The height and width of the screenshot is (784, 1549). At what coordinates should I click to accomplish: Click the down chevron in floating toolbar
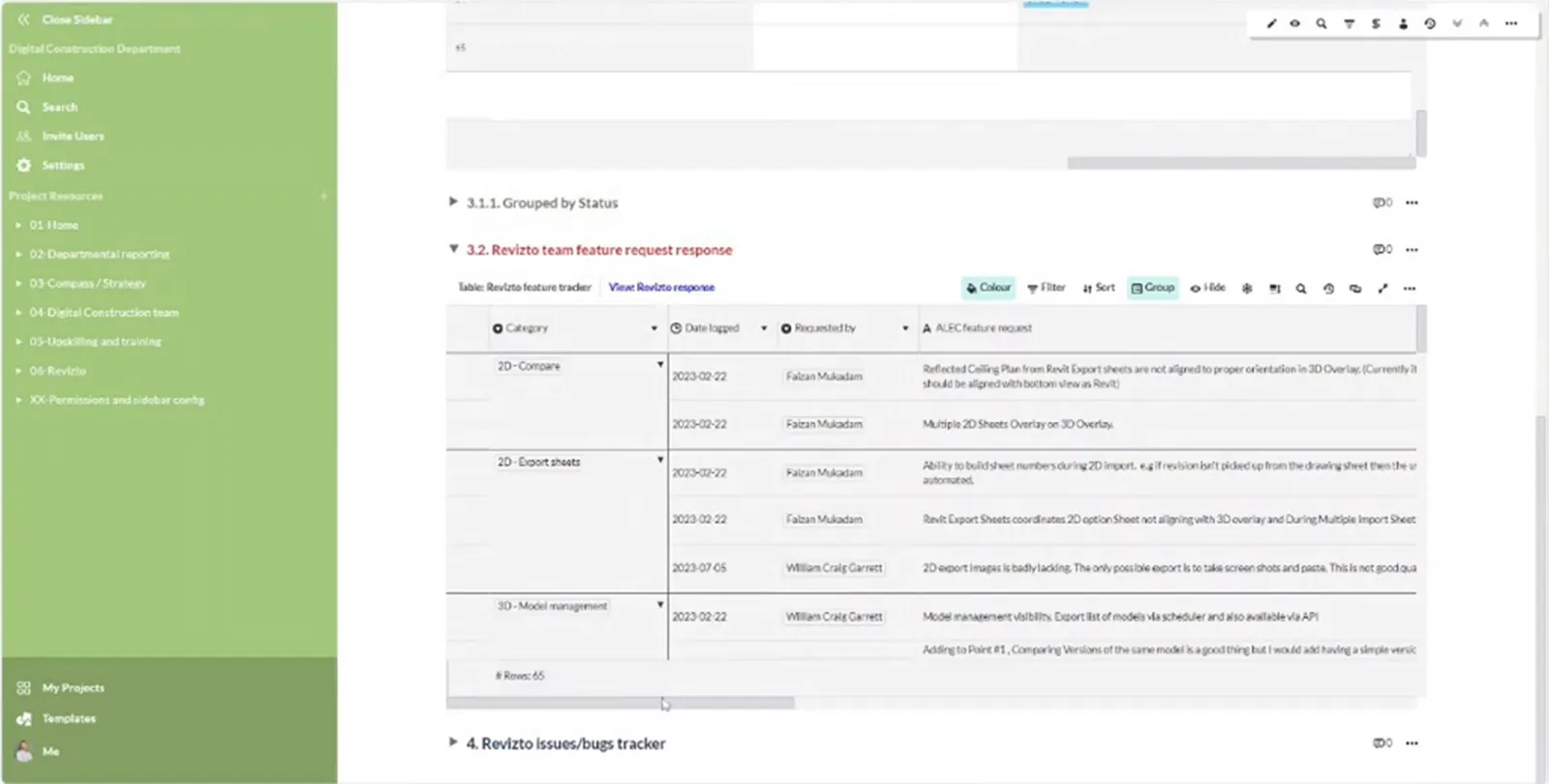tap(1457, 23)
